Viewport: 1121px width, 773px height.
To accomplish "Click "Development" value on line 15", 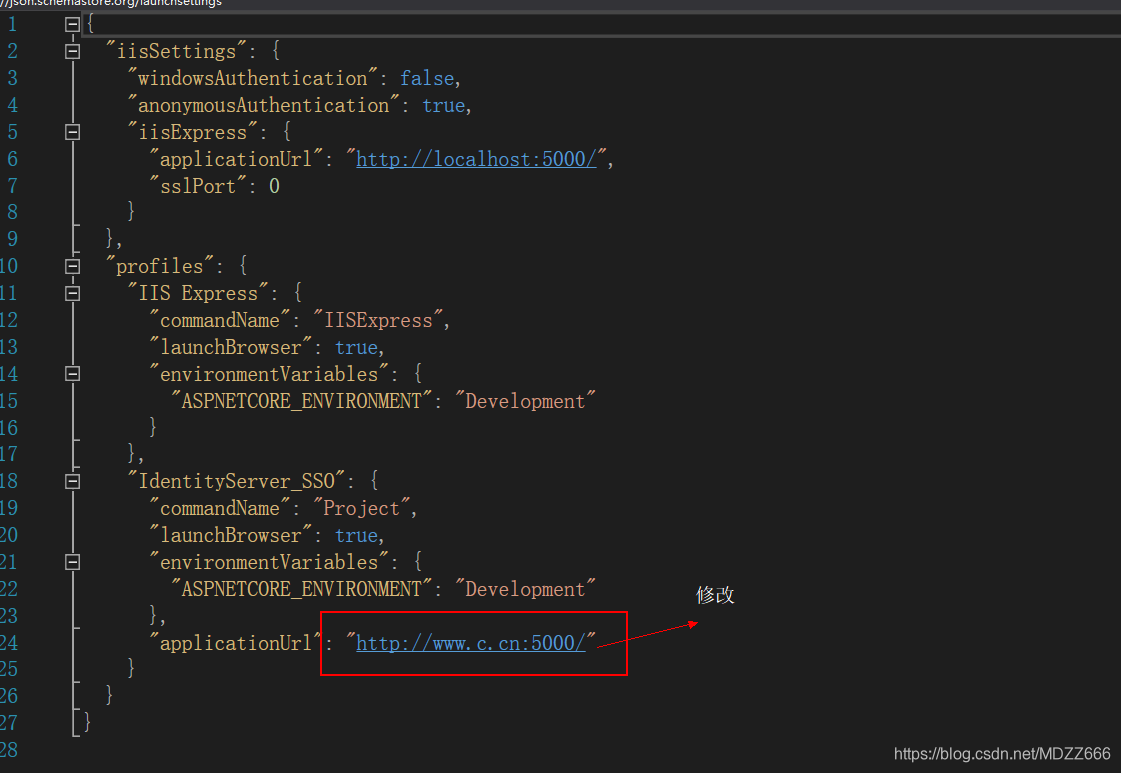I will pyautogui.click(x=525, y=400).
